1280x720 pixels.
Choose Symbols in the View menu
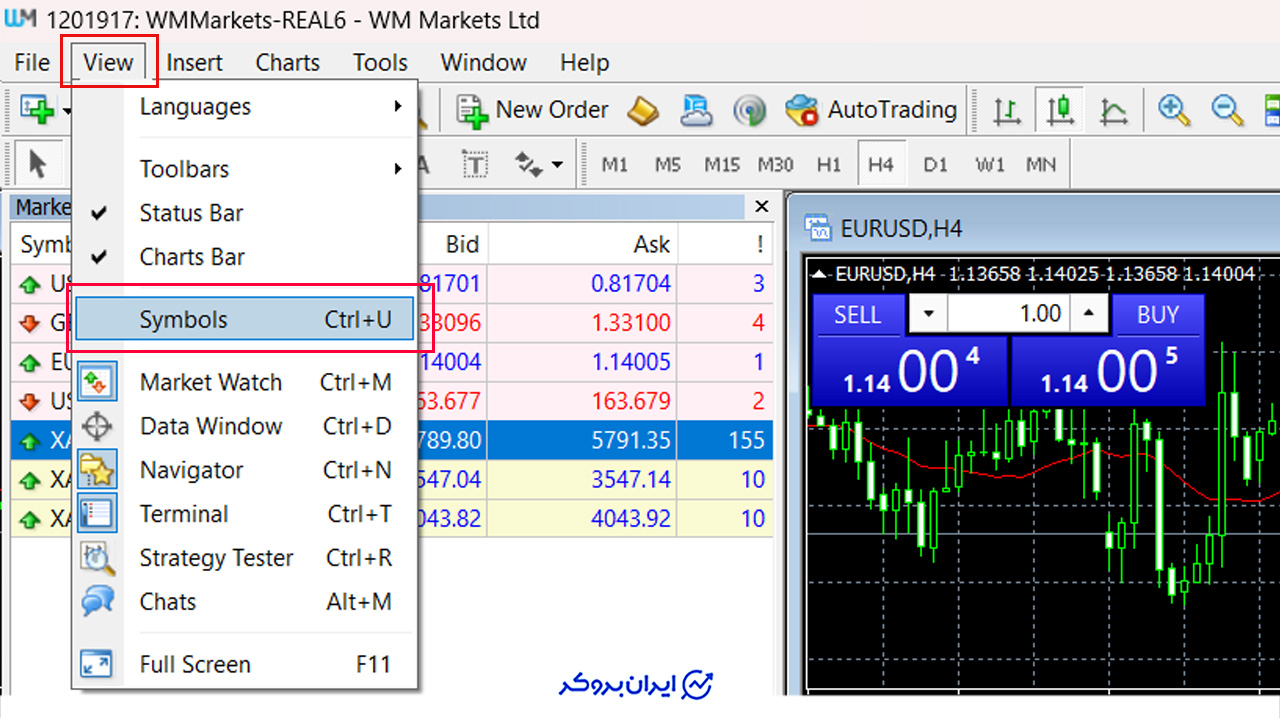(x=244, y=320)
